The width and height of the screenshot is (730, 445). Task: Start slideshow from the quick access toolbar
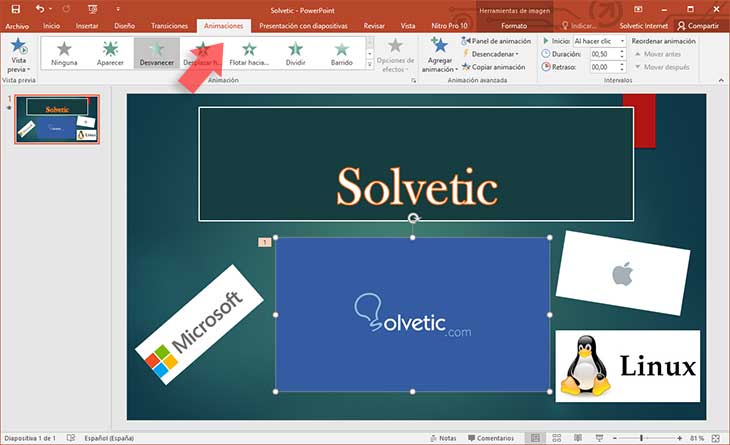[x=93, y=9]
